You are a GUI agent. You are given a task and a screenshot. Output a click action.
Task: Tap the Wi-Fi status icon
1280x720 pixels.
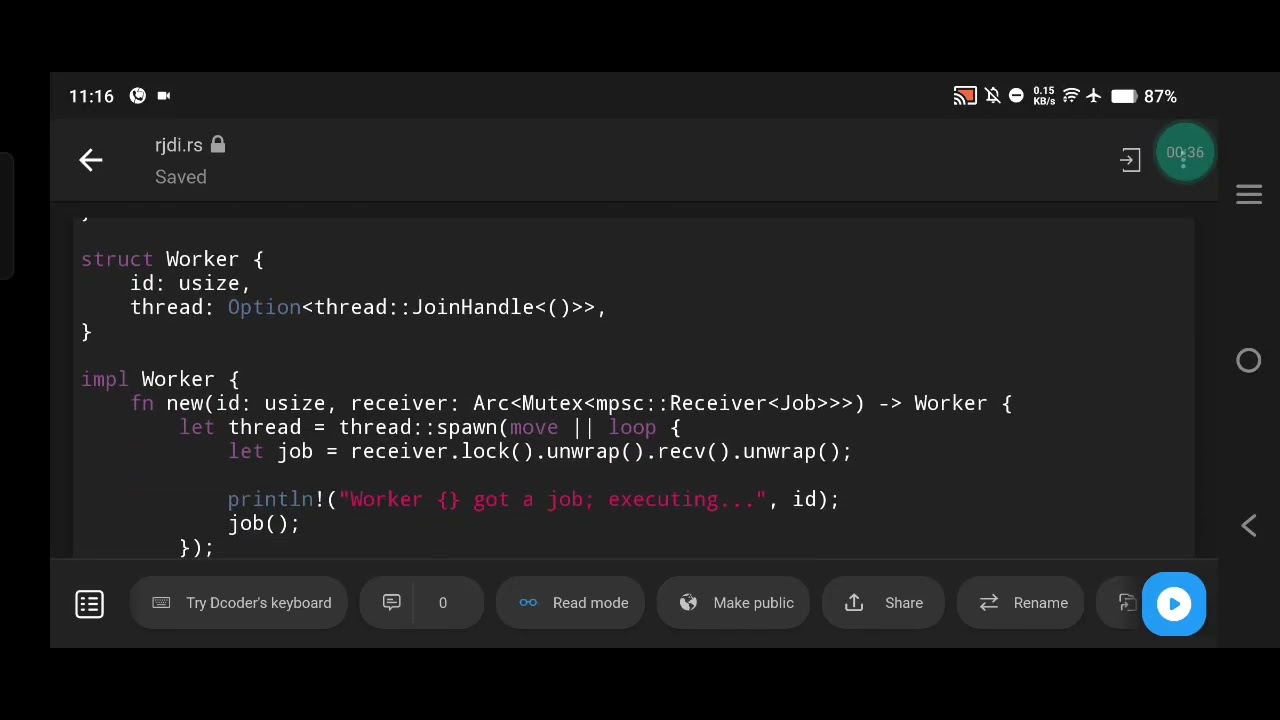tap(1071, 96)
